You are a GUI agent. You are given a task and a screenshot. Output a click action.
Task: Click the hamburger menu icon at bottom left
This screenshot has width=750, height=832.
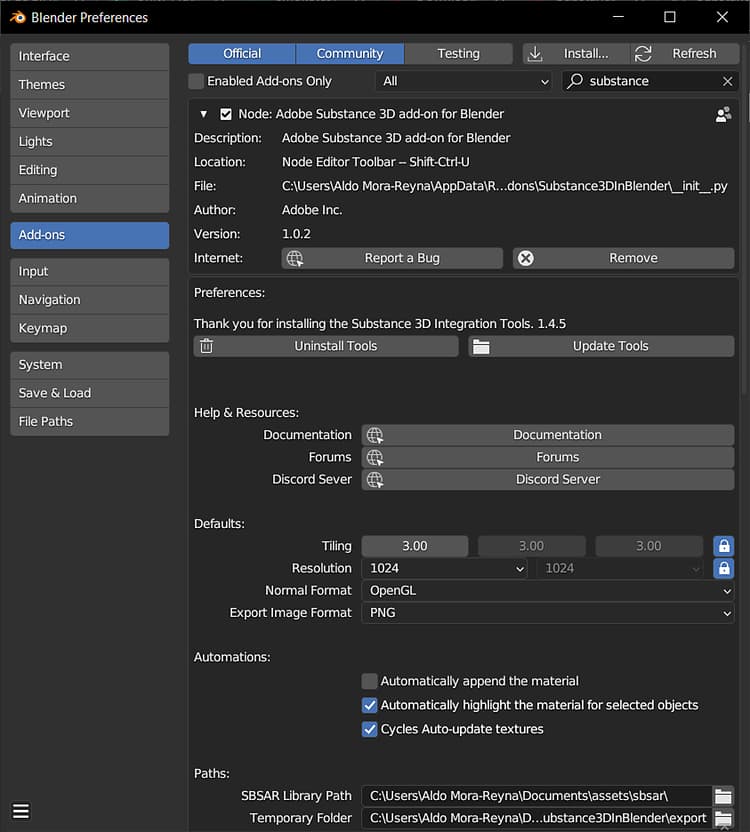tap(21, 810)
